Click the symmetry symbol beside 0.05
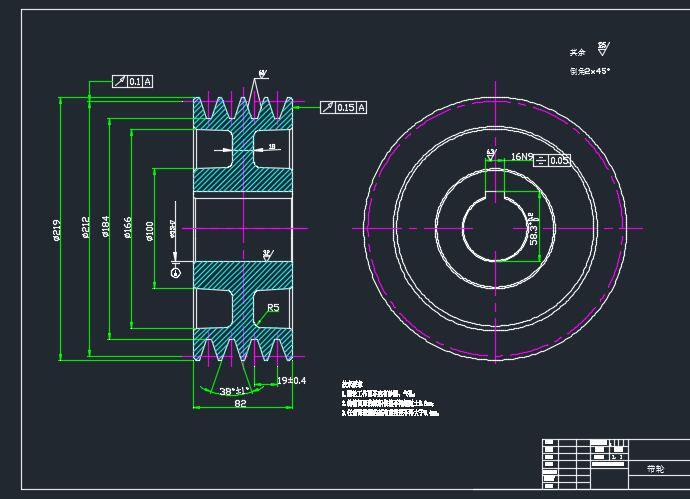Viewport: 690px width, 499px height. (x=541, y=160)
